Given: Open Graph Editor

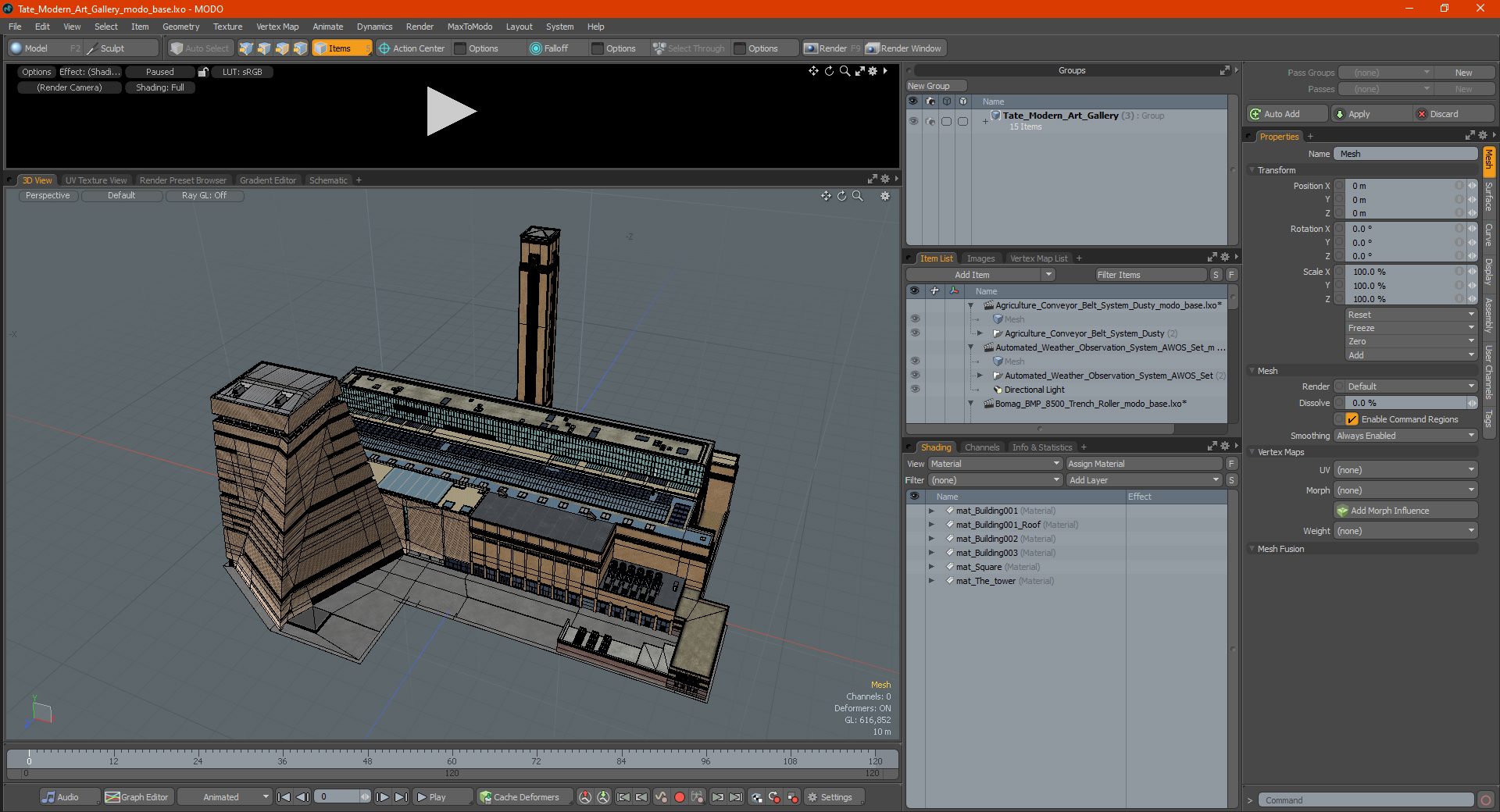Looking at the screenshot, I should click(x=137, y=797).
